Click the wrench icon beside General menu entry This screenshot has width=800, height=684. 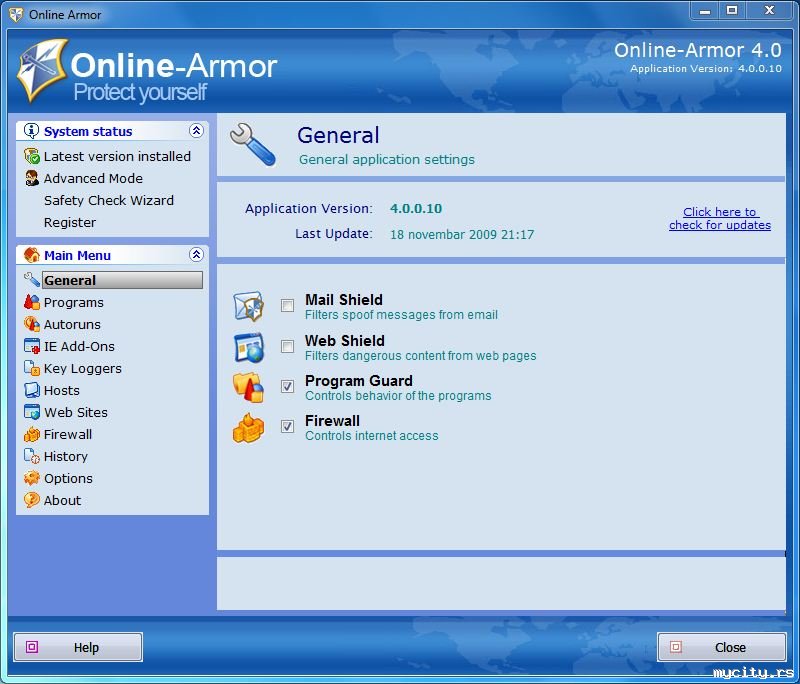pyautogui.click(x=32, y=280)
